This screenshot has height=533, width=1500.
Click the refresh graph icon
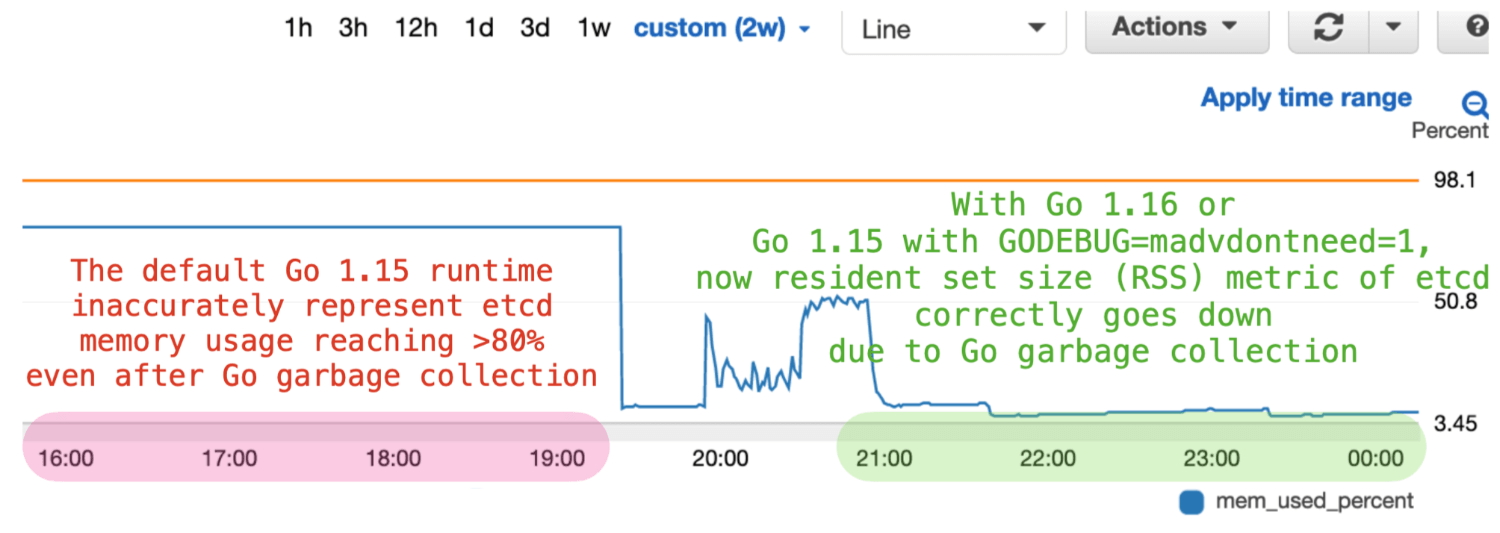pos(1328,28)
